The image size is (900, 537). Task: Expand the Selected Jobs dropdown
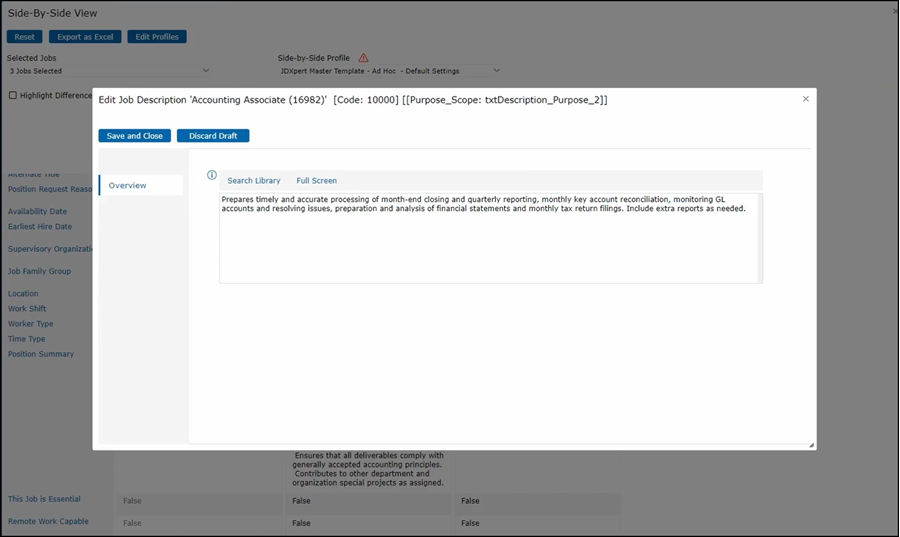206,71
